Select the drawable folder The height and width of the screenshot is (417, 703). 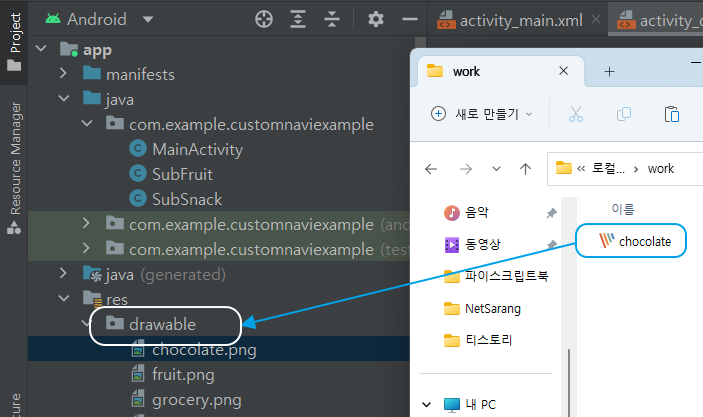pos(162,324)
